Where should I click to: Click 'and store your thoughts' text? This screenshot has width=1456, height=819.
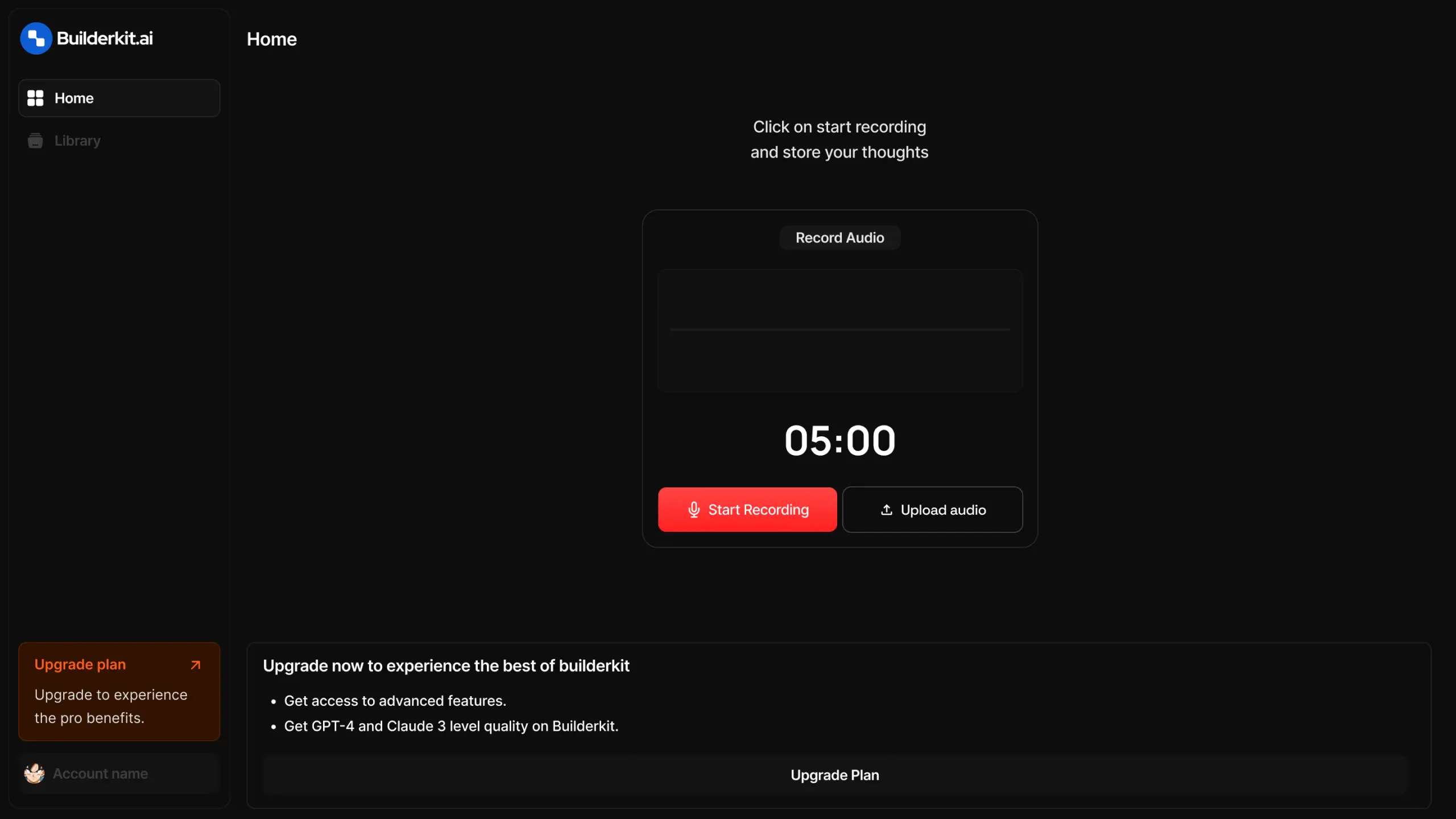pos(839,152)
